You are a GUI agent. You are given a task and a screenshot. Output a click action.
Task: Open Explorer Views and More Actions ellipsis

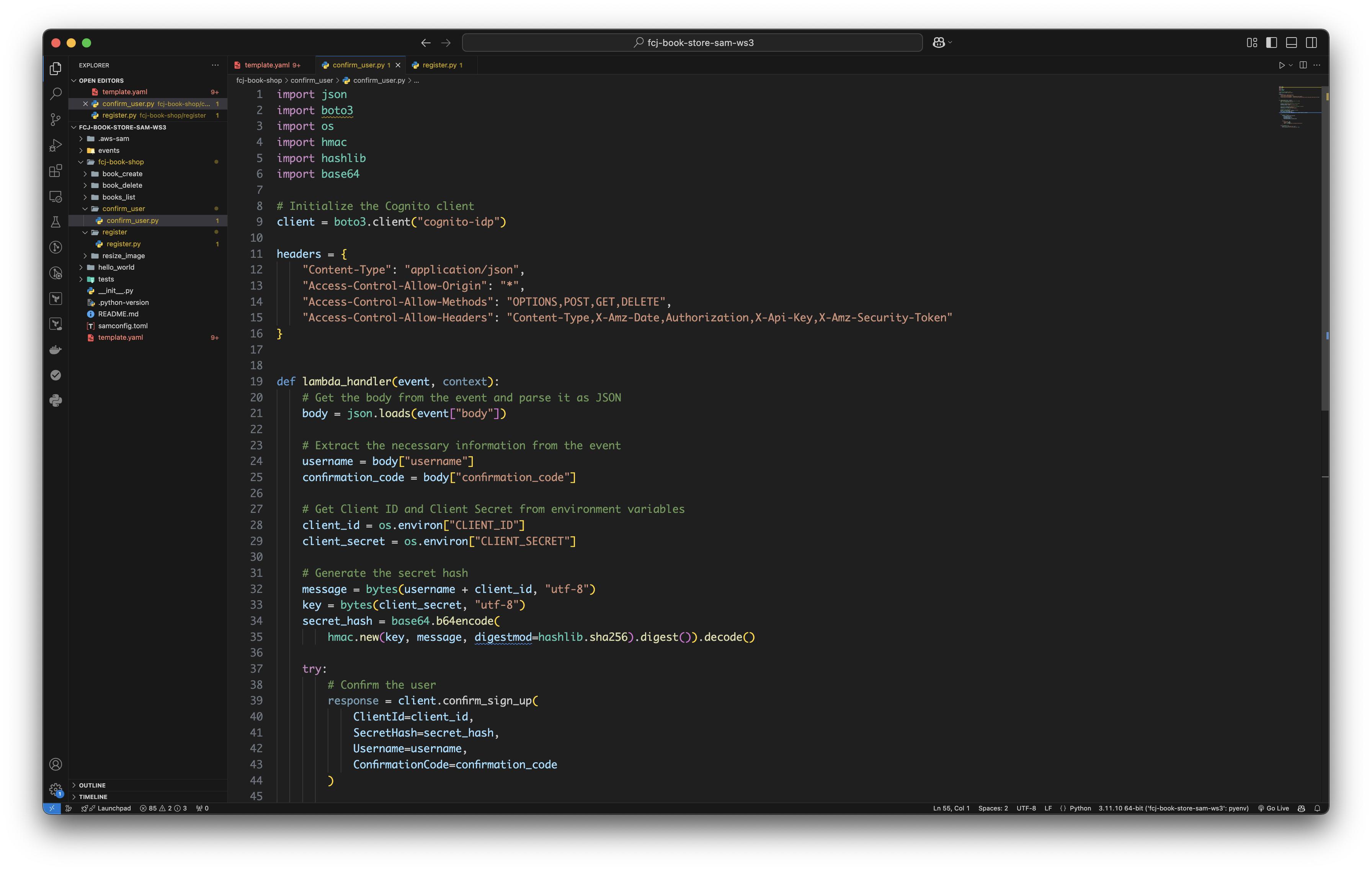coord(215,65)
